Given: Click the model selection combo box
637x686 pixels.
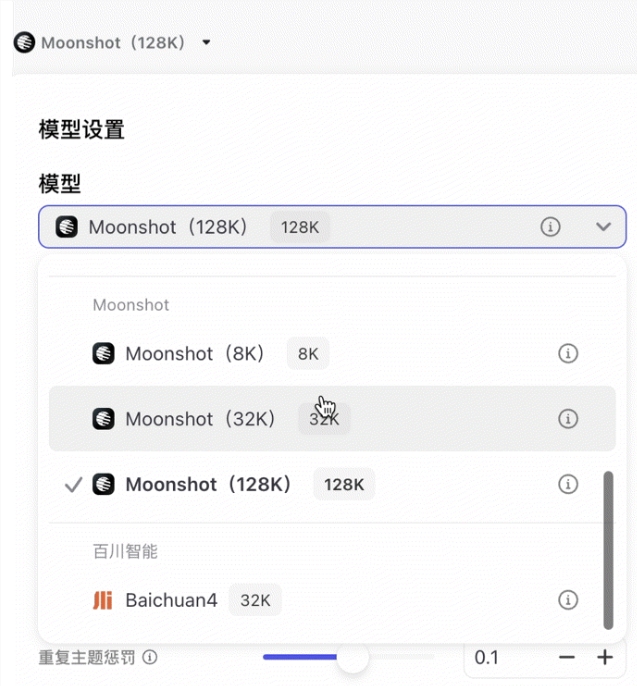Looking at the screenshot, I should (330, 227).
